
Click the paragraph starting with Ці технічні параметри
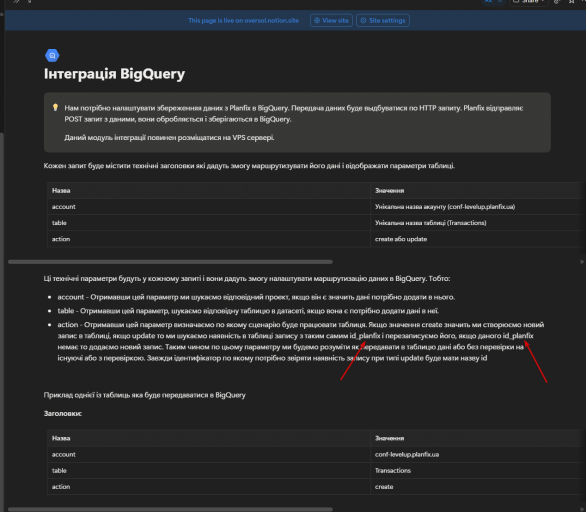[247, 278]
